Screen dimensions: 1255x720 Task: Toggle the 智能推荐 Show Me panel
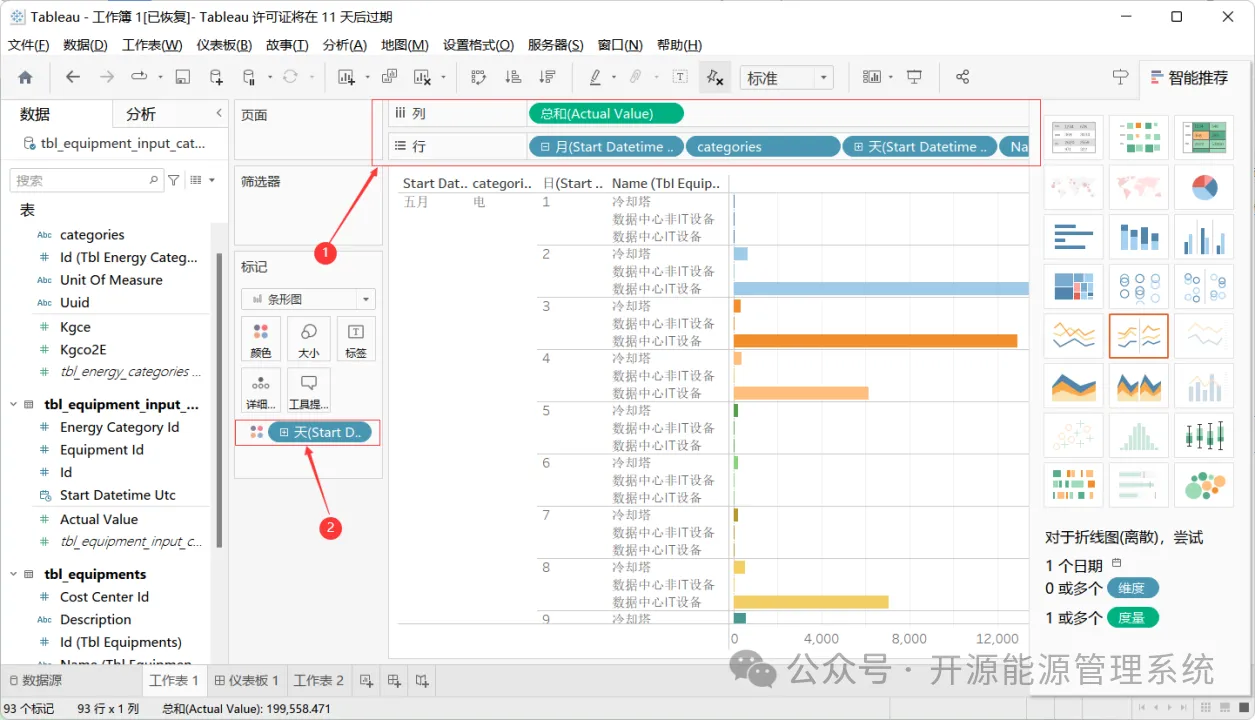[x=1189, y=77]
